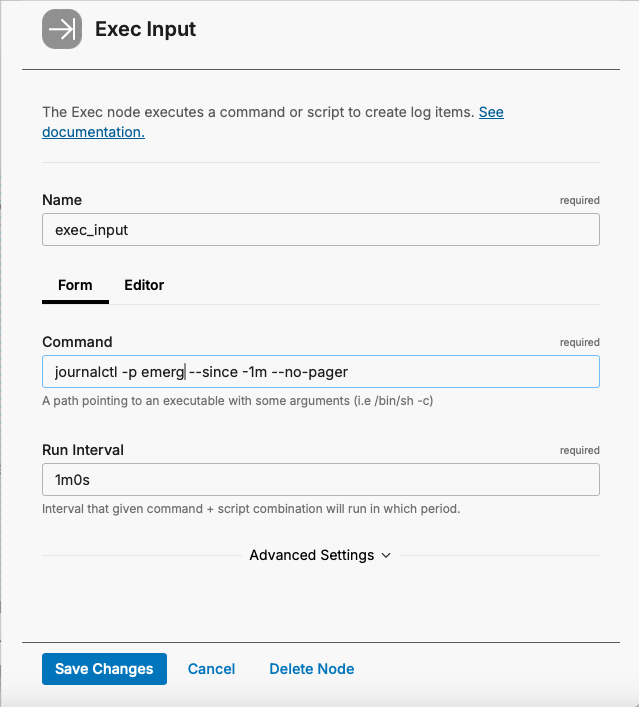Click Delete Node
Screen dimensions: 639x707
click(x=311, y=669)
